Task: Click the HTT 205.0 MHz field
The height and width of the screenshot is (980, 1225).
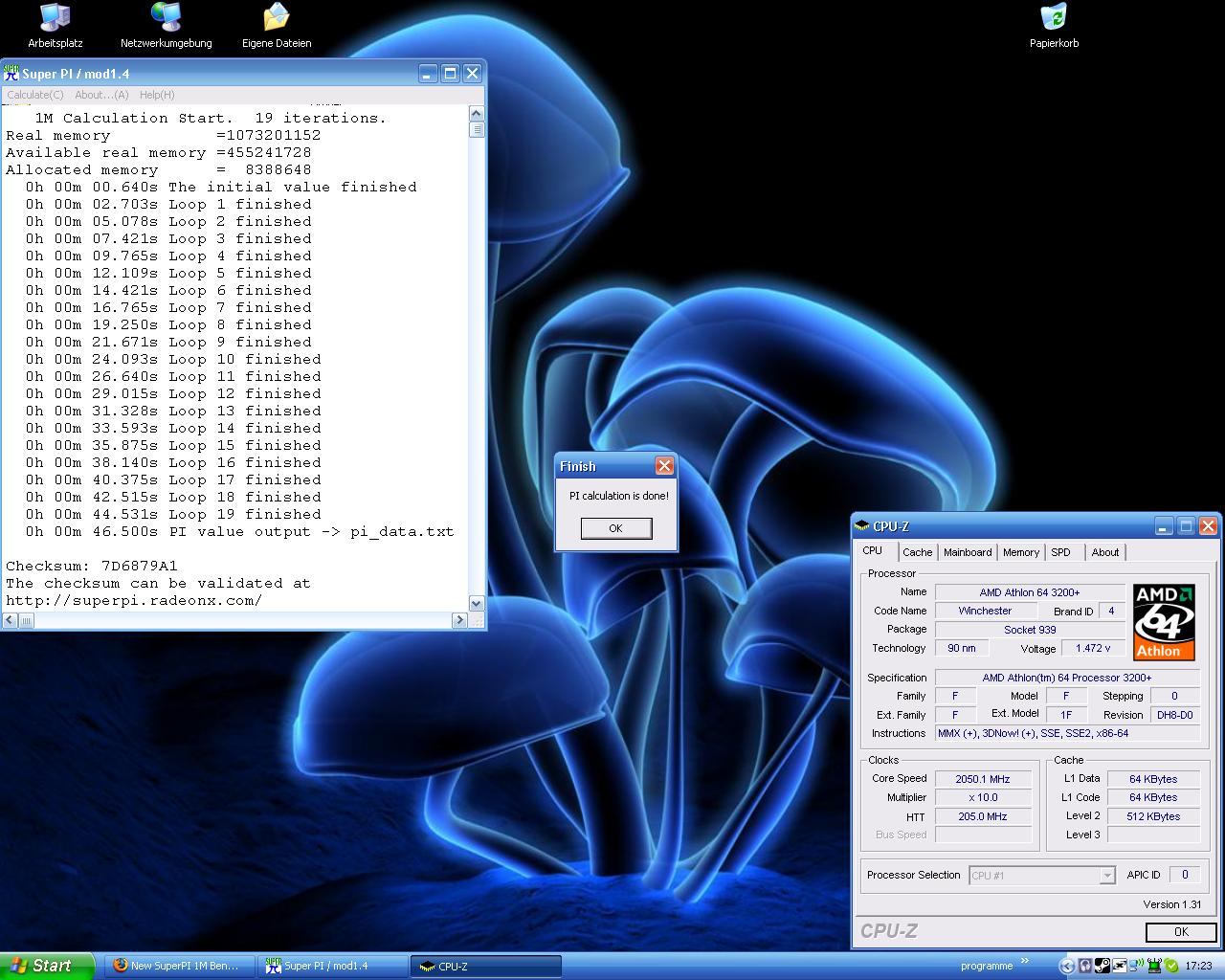Action: tap(984, 816)
